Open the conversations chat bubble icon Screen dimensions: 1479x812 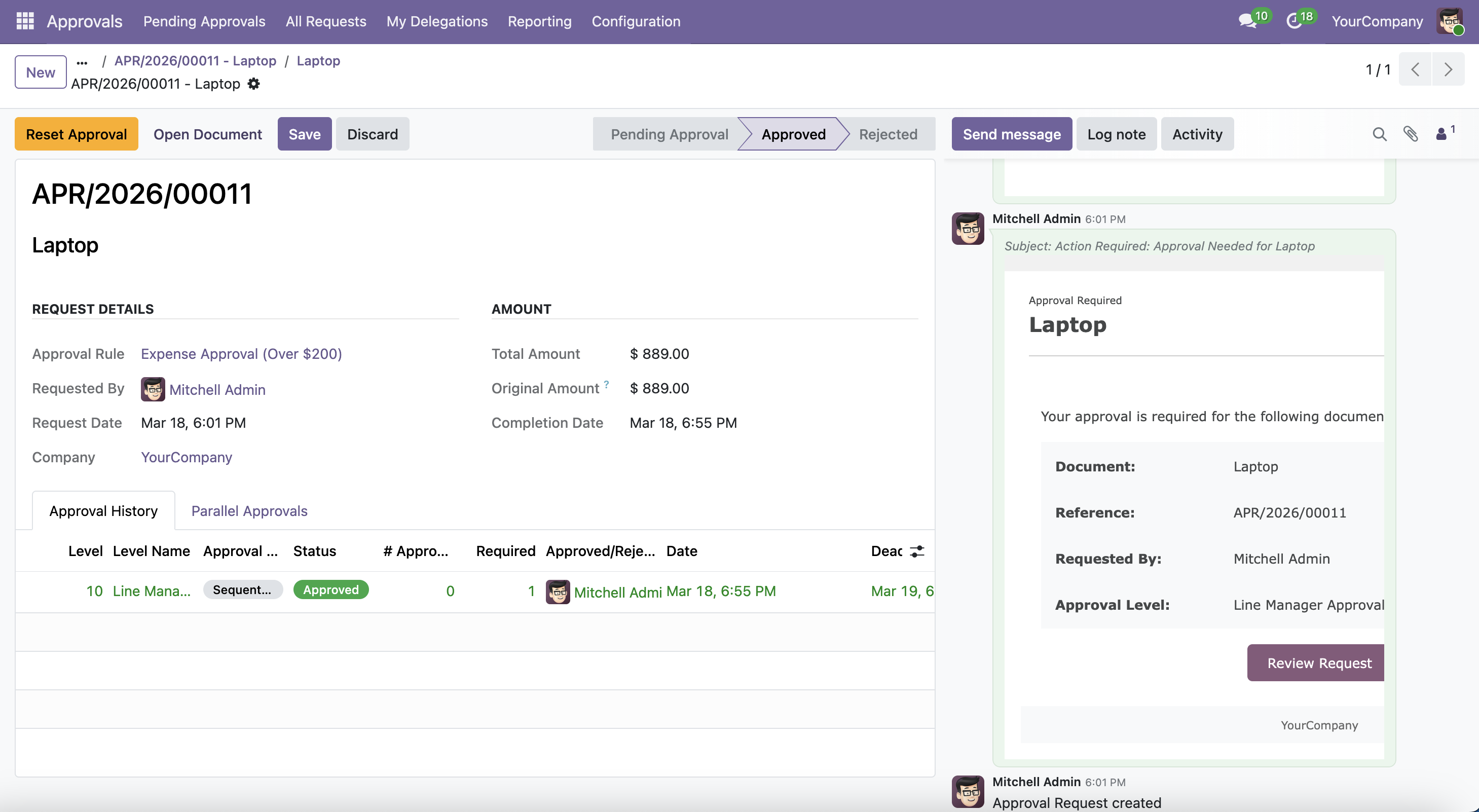(1246, 21)
